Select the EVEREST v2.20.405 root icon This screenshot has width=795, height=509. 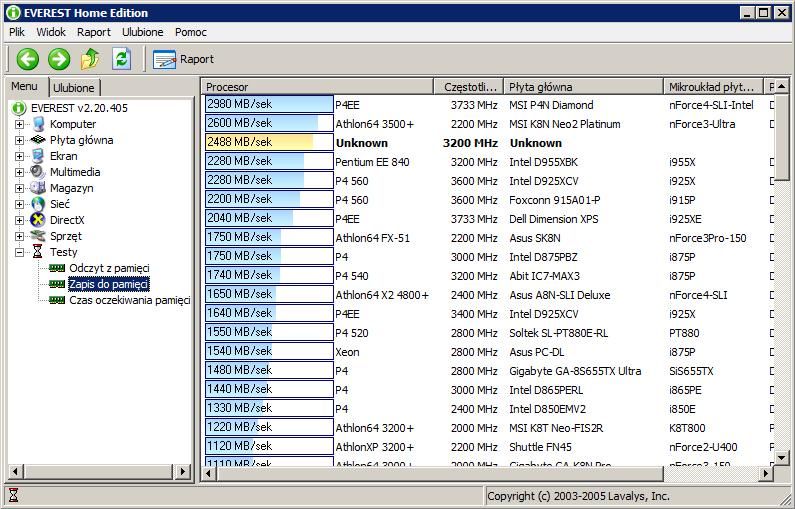pyautogui.click(x=19, y=108)
